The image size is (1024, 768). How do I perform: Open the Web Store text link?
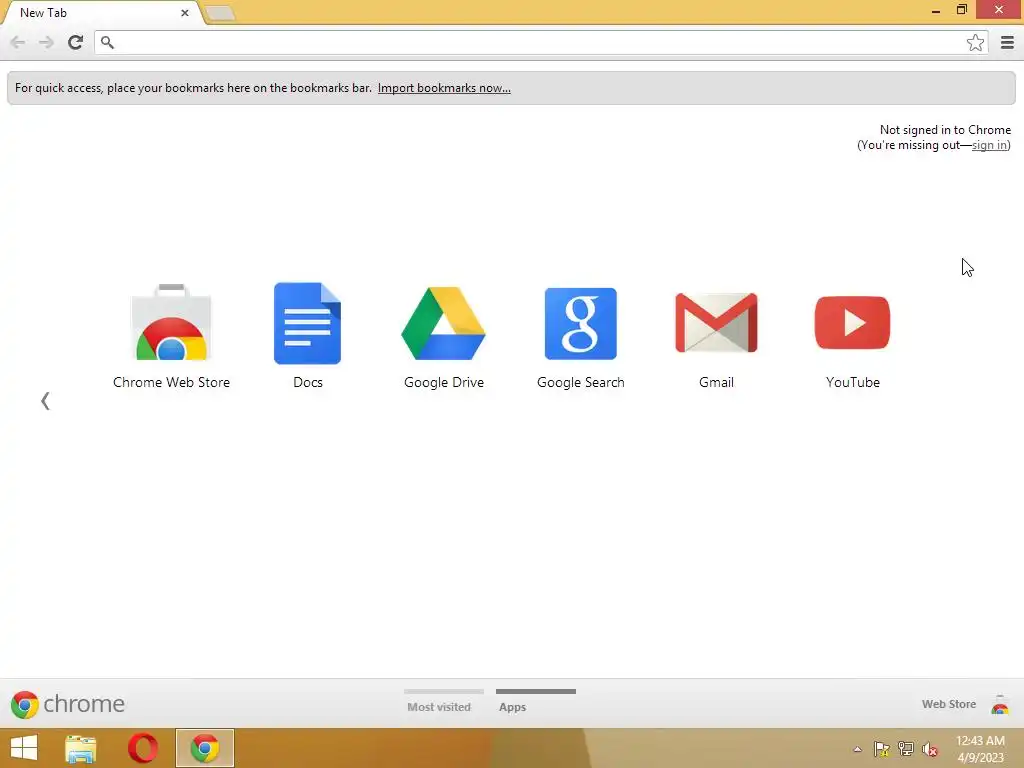(949, 704)
